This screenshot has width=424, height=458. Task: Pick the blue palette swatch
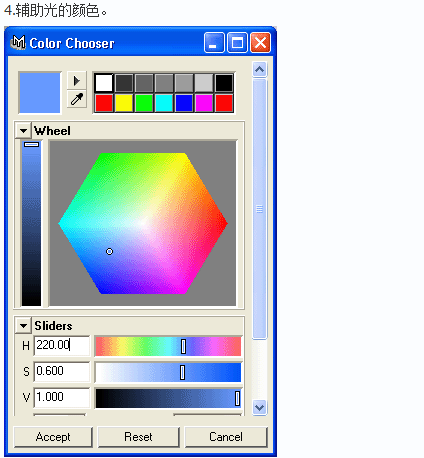[x=184, y=103]
